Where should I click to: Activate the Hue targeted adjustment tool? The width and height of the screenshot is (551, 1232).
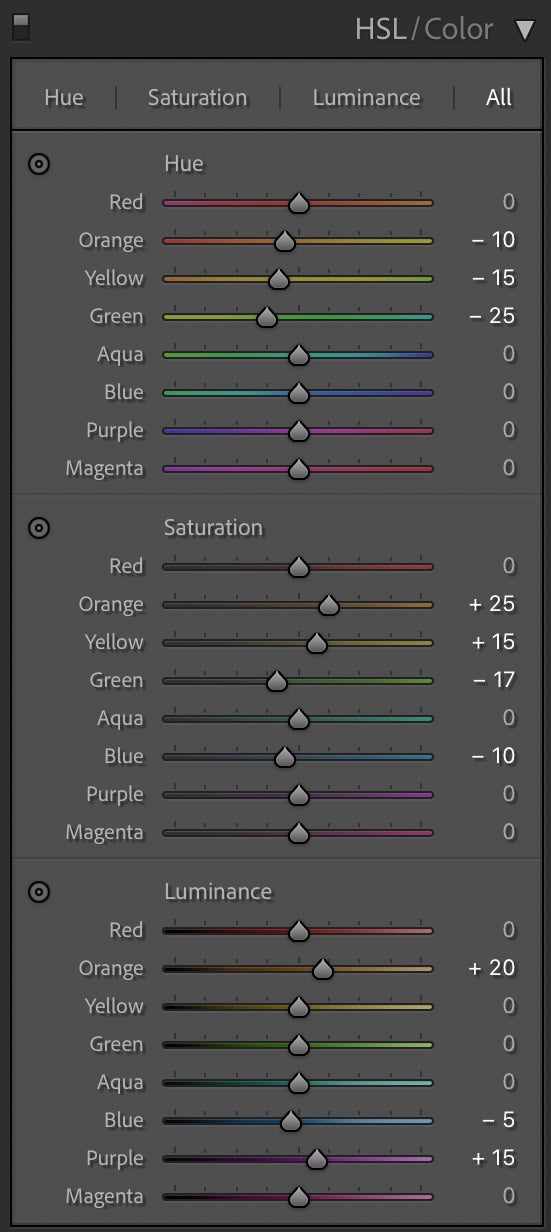tap(38, 164)
